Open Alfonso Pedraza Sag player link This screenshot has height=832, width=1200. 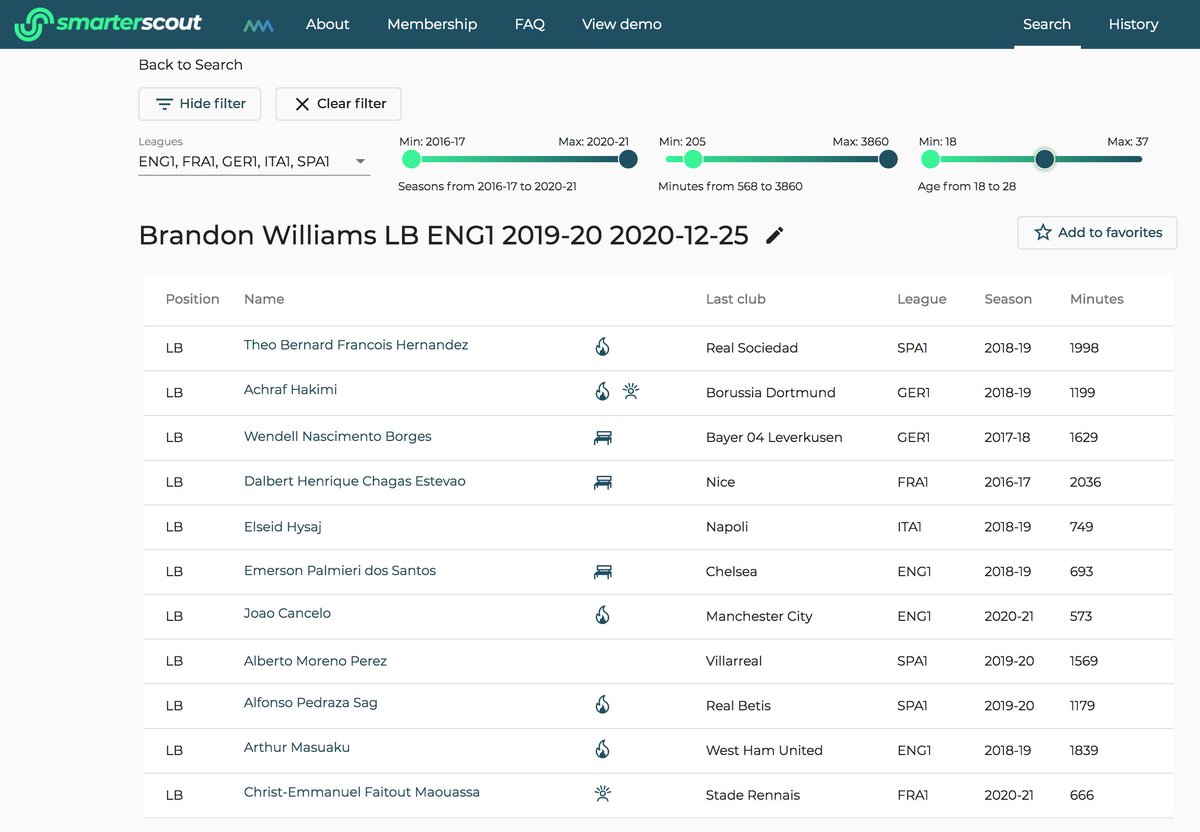(x=311, y=703)
